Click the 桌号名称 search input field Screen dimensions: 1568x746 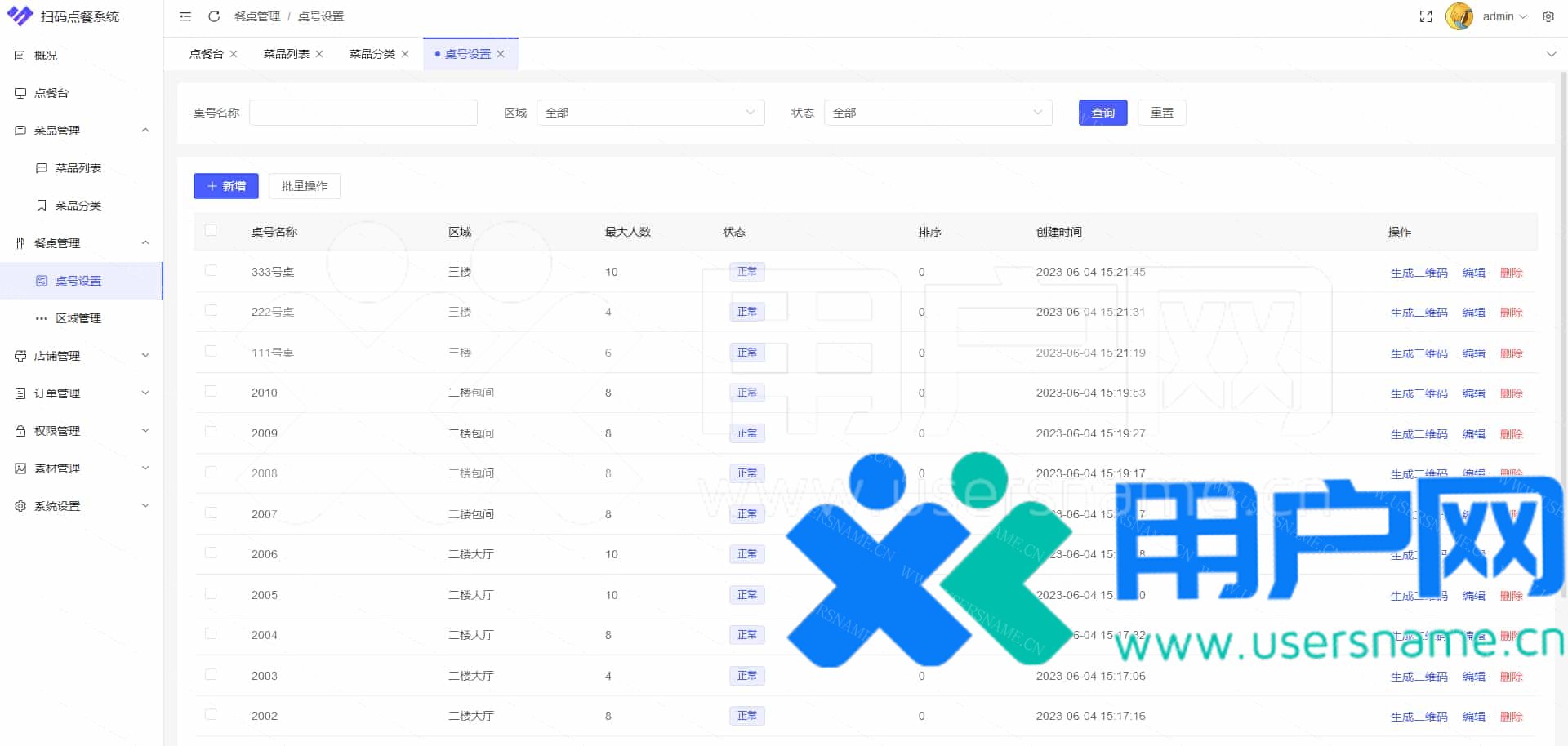(363, 113)
